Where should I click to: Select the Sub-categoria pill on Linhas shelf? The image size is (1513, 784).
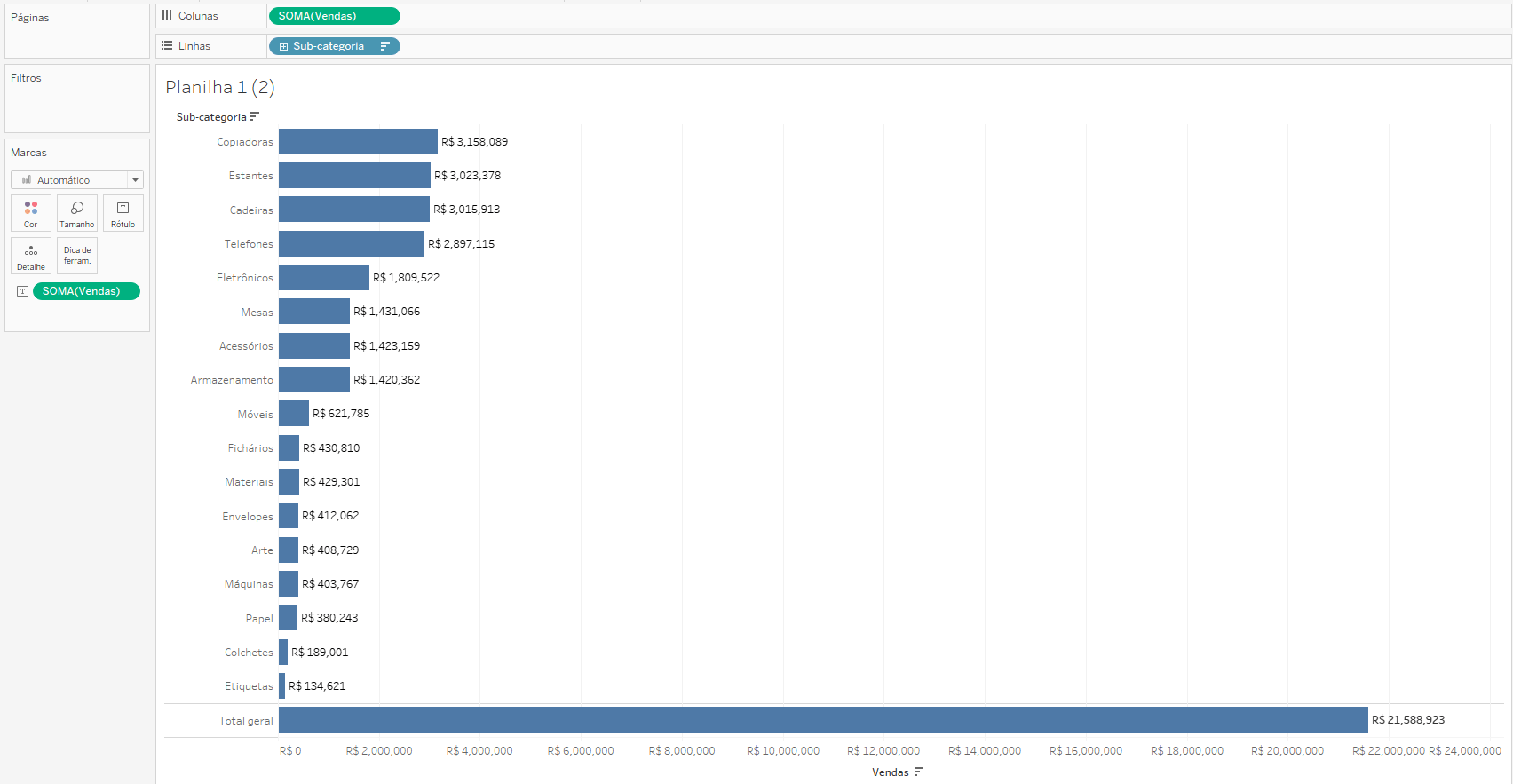point(334,46)
